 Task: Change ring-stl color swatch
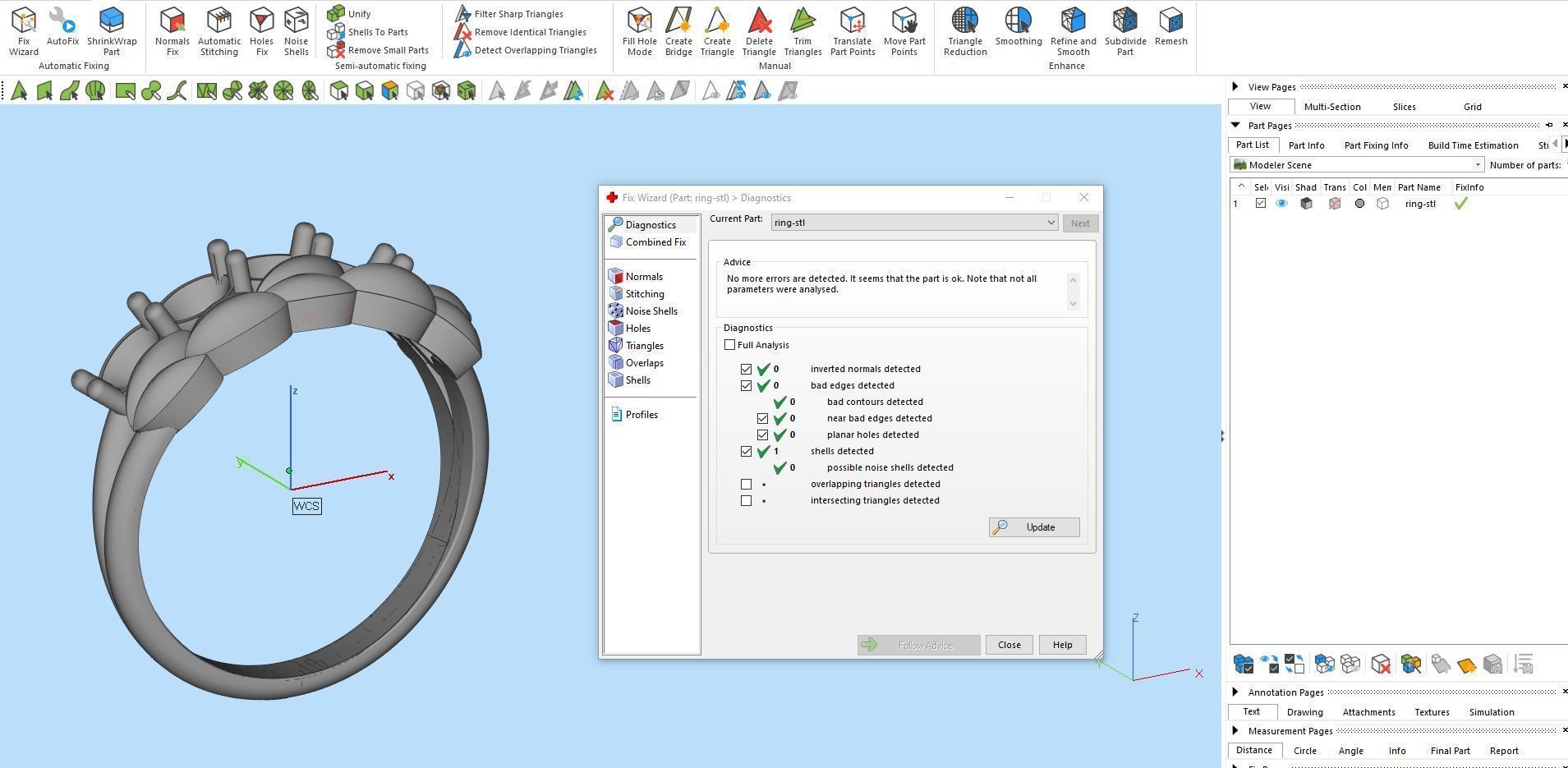click(1359, 204)
